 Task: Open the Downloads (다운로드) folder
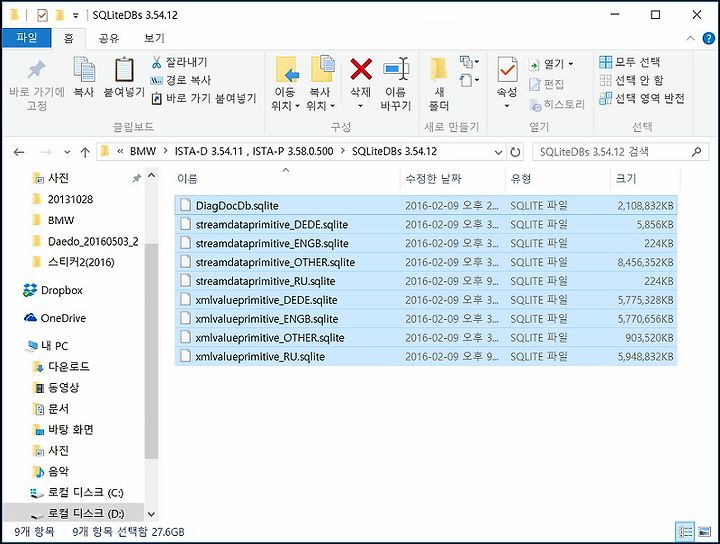coord(61,367)
